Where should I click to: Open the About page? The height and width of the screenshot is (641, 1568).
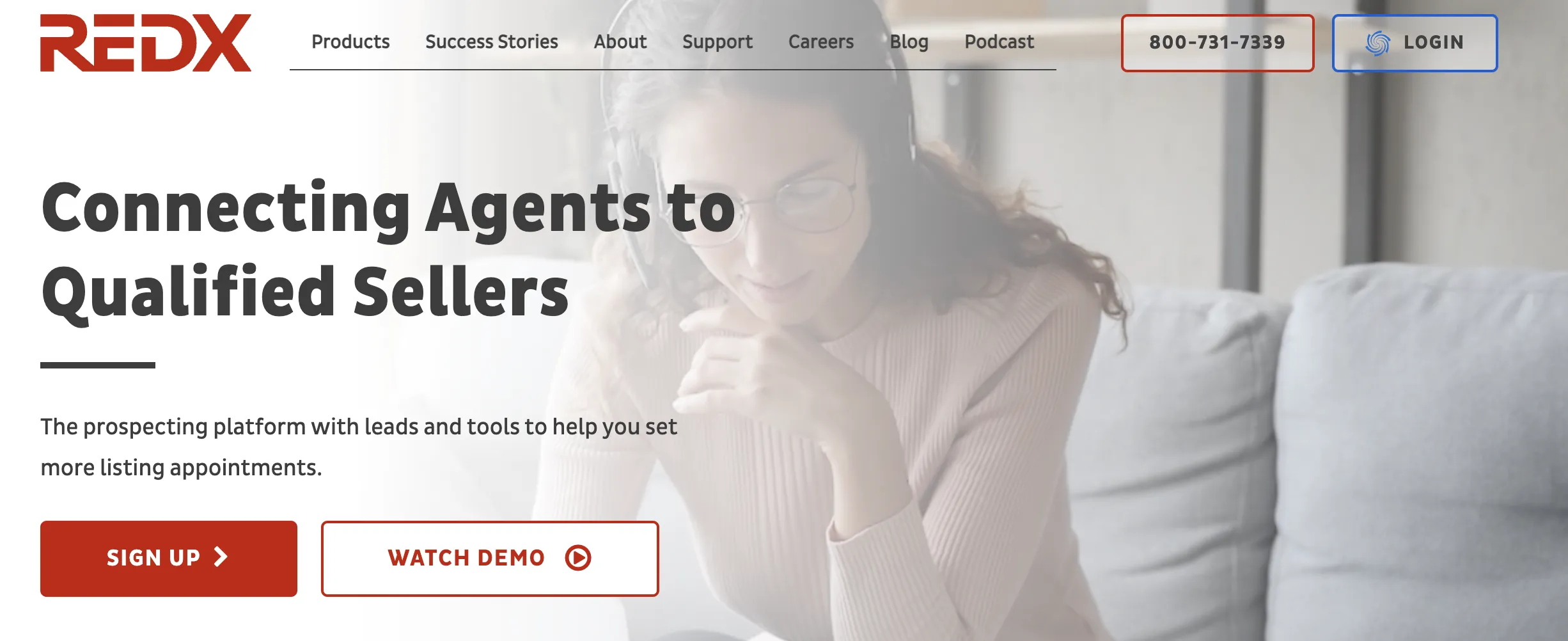(x=620, y=42)
